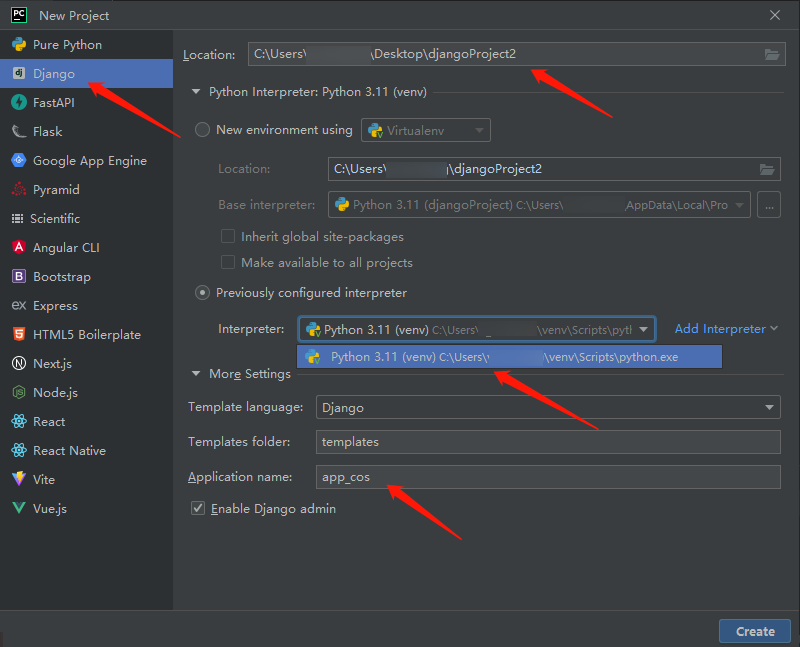Click the Next.js N icon
Screen dimensions: 800x647
click(19, 363)
